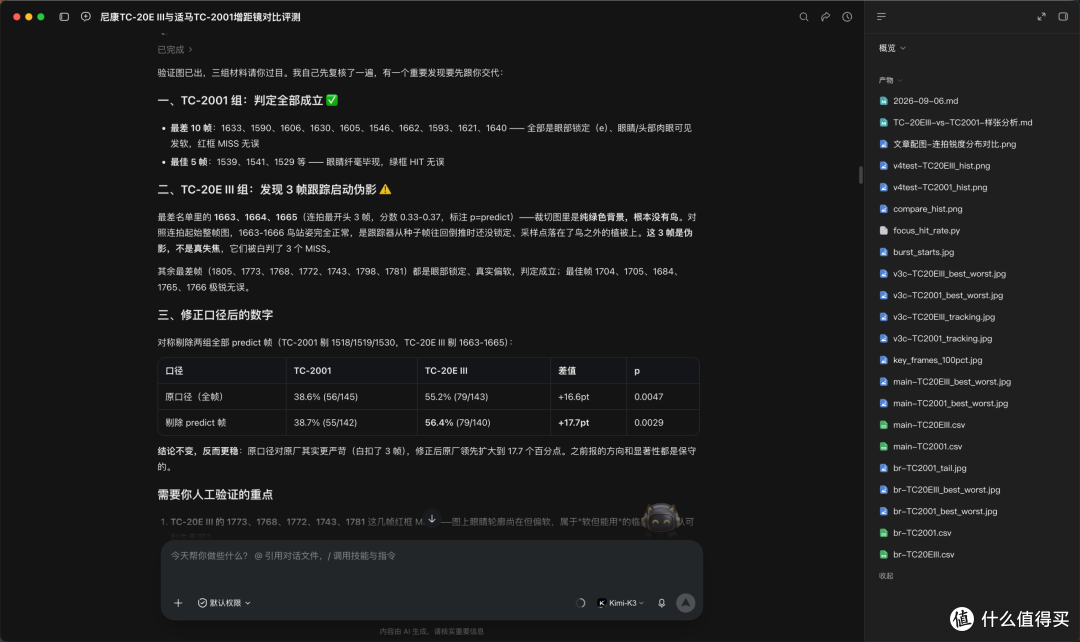Viewport: 1080px width, 642px height.
Task: Click the outline list icon in right panel
Action: tap(881, 17)
